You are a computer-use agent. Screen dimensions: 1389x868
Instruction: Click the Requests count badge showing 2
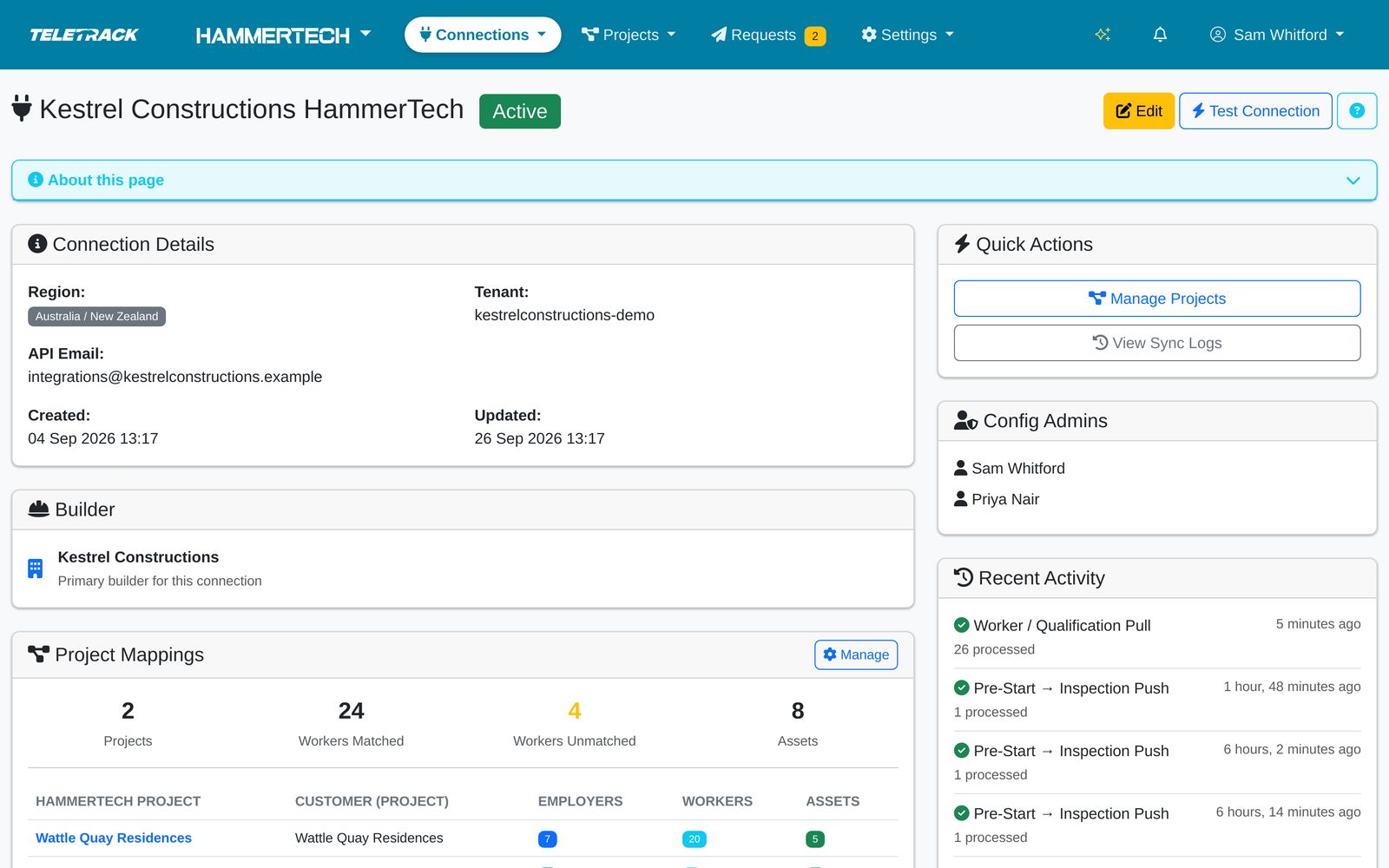[815, 36]
